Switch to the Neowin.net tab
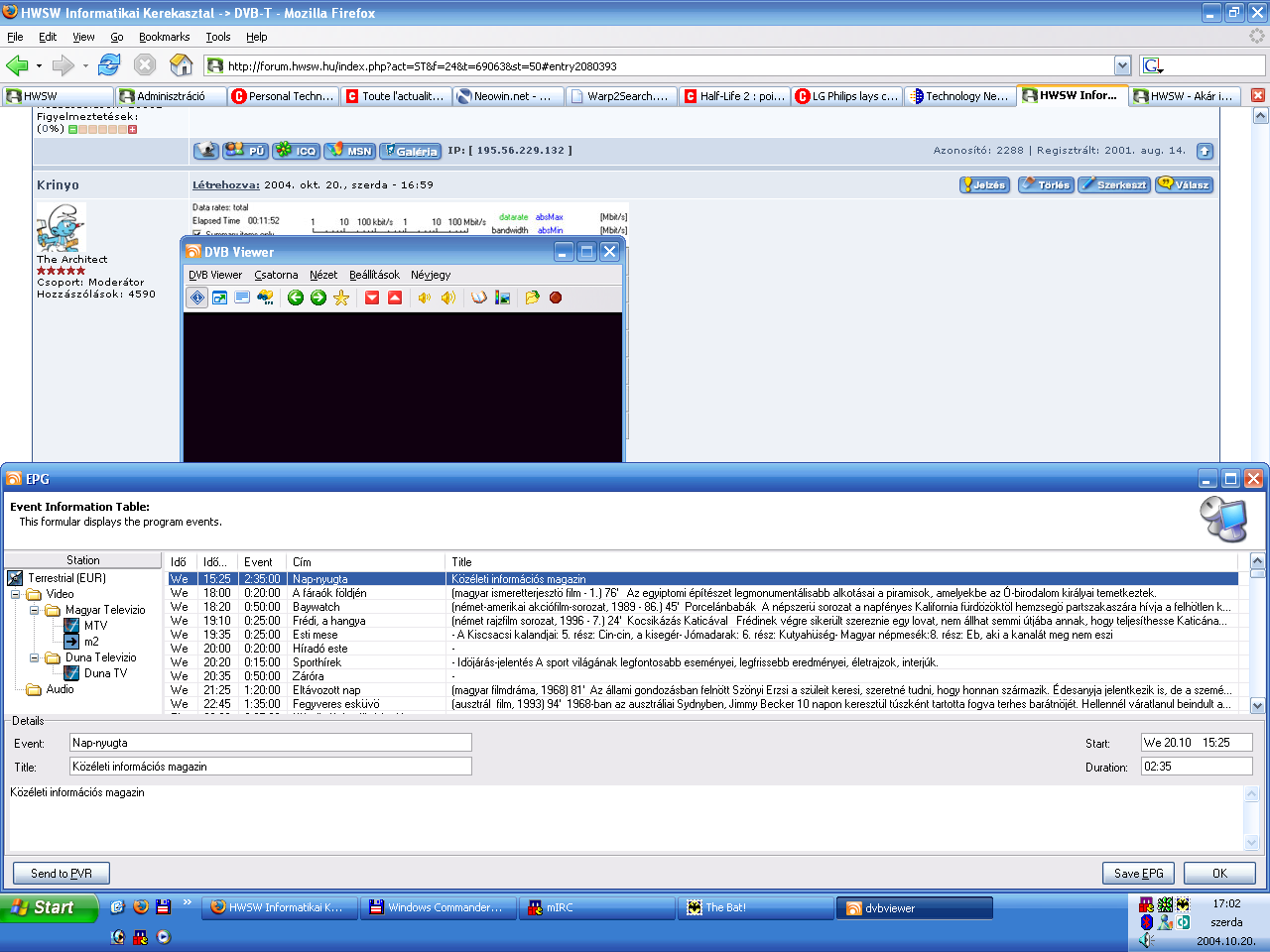 (x=508, y=96)
